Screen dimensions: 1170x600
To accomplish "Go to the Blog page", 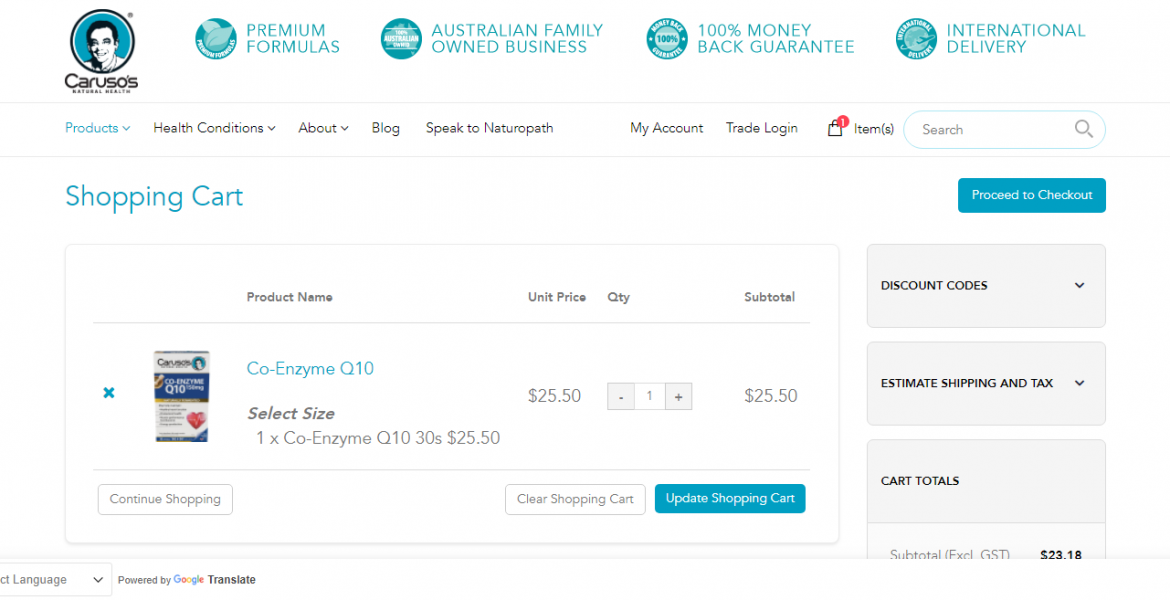I will [385, 128].
